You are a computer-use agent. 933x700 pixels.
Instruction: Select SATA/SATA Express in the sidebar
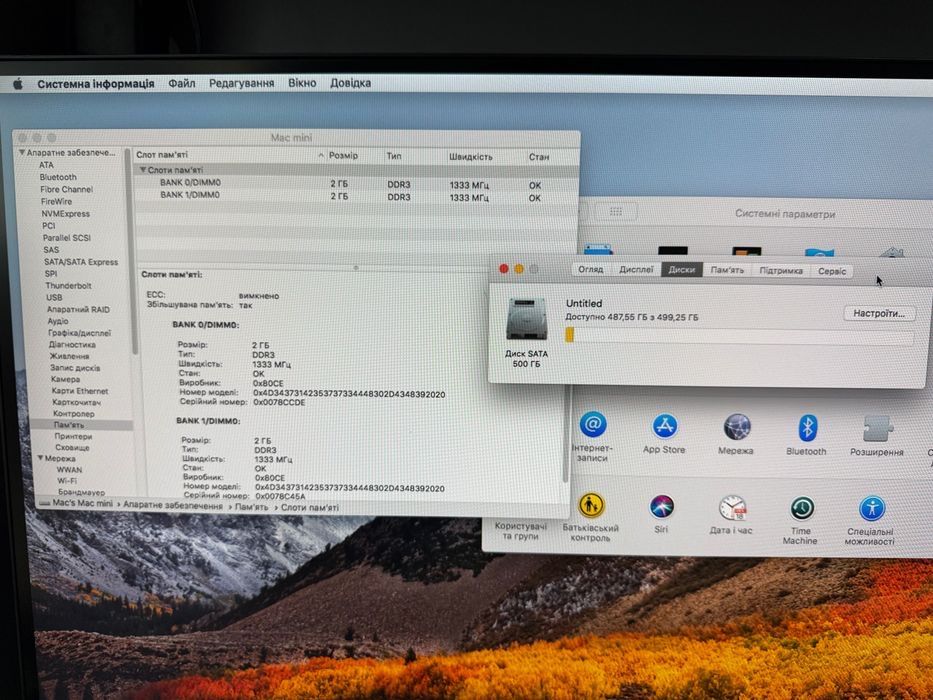(x=81, y=262)
